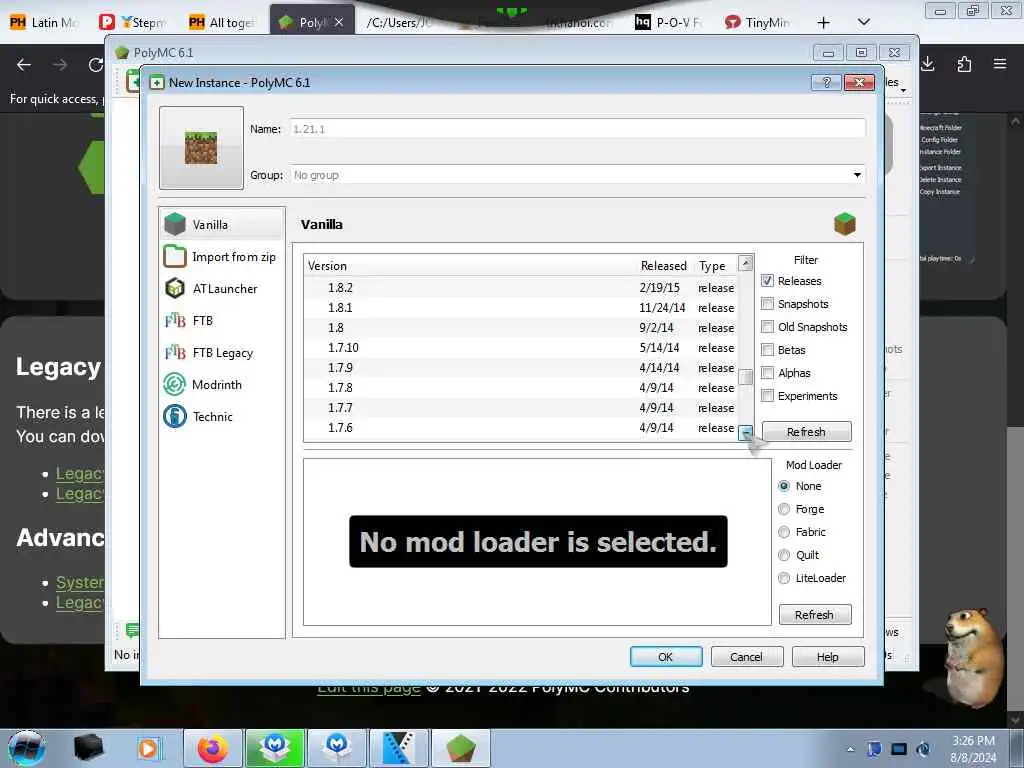Screen dimensions: 1024x768
Task: Enable the Alphas filter
Action: click(767, 373)
